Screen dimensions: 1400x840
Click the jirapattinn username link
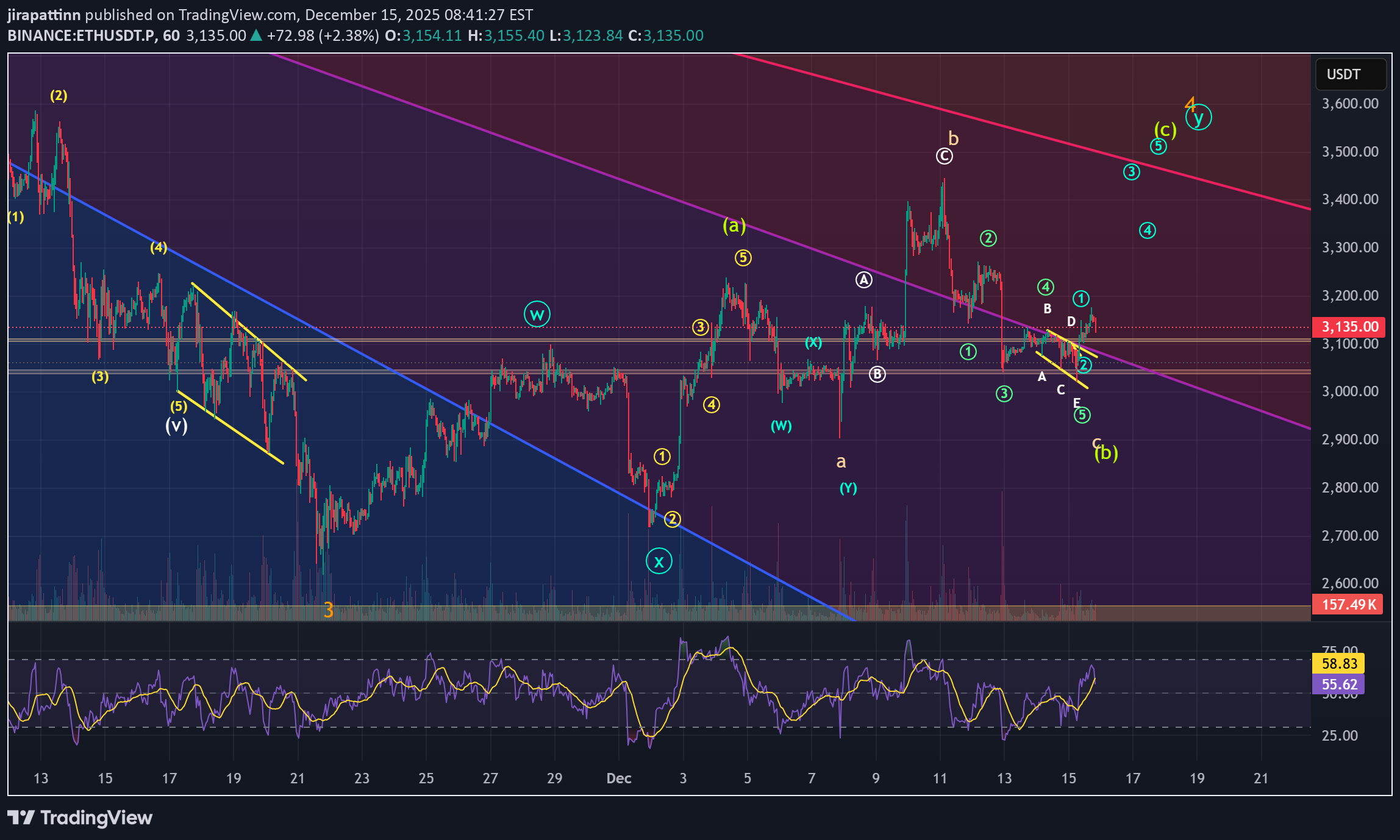[x=43, y=15]
